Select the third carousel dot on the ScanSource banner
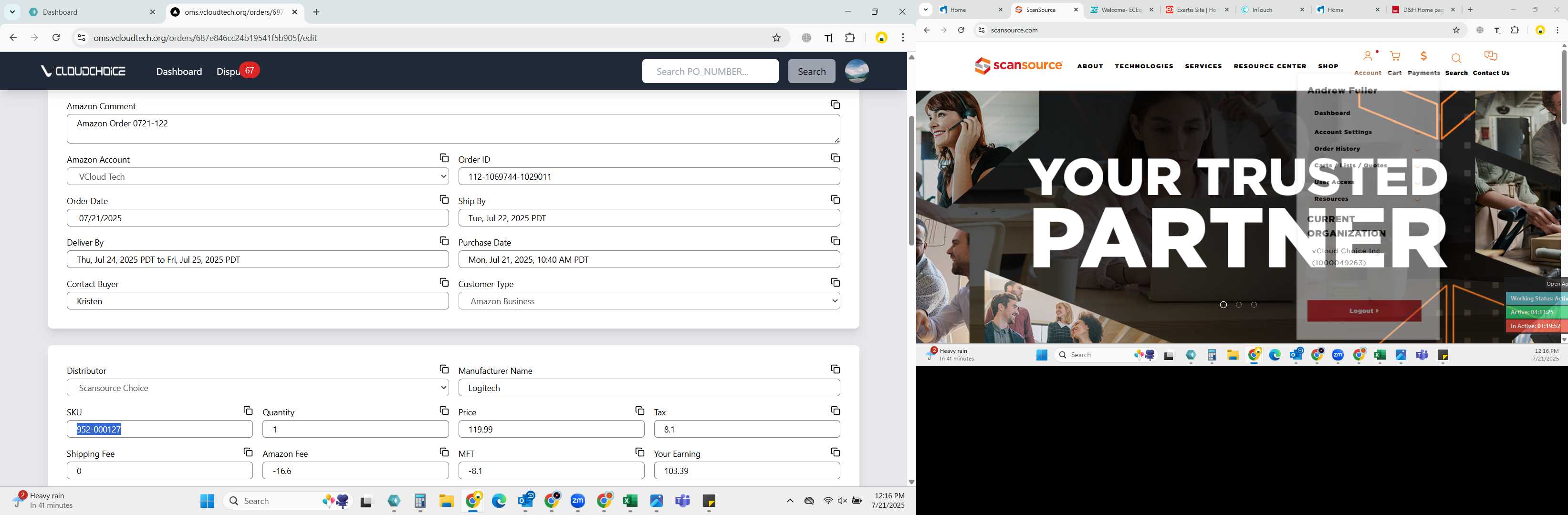1568x515 pixels. pos(1254,305)
